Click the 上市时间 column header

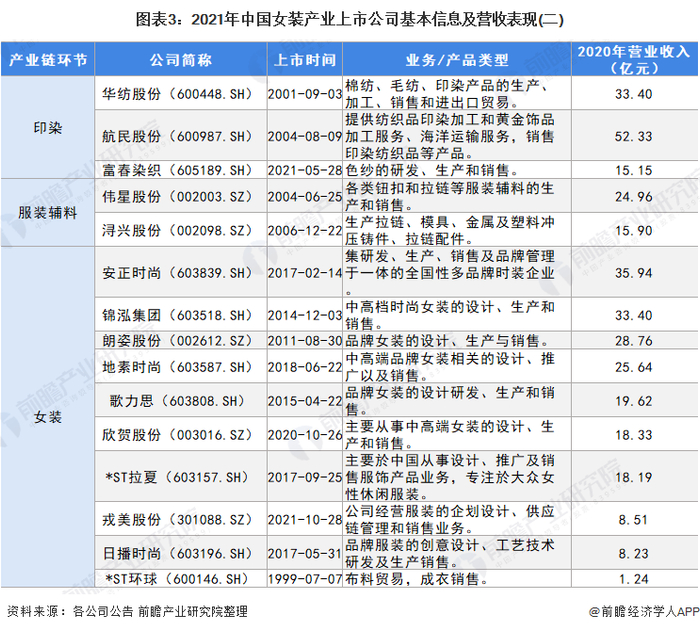(x=305, y=59)
